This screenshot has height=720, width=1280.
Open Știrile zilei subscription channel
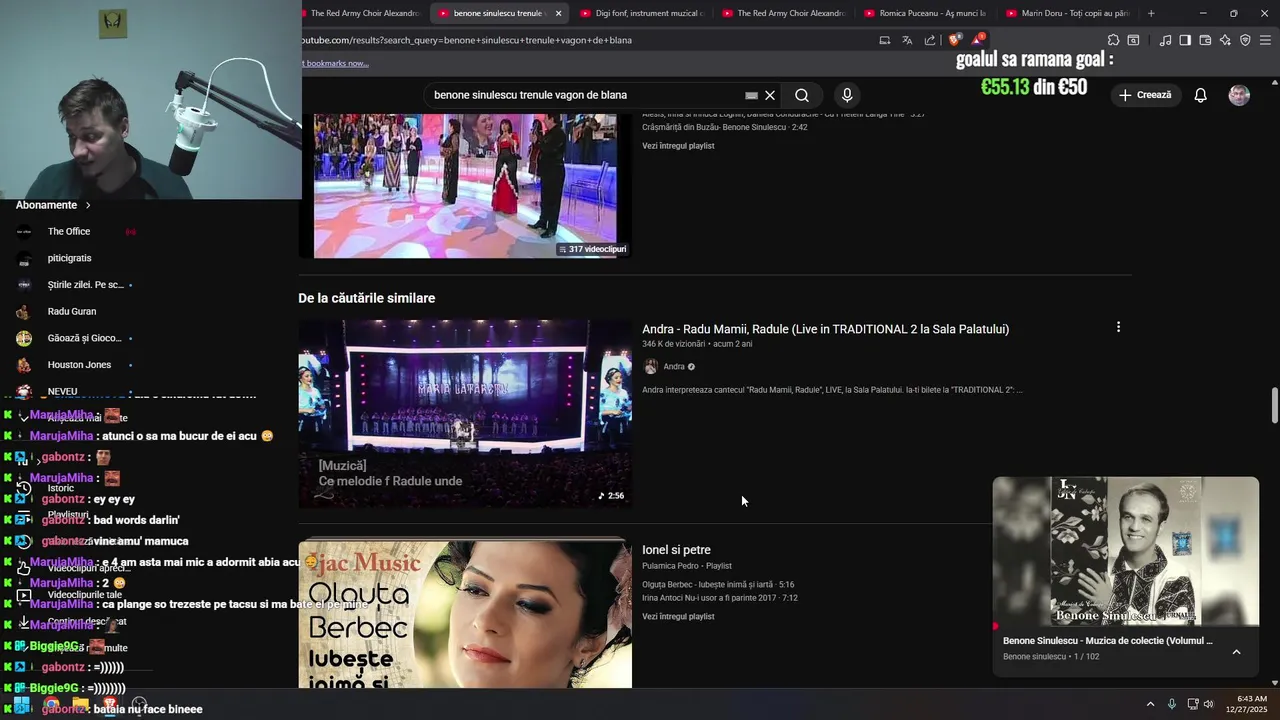point(85,285)
